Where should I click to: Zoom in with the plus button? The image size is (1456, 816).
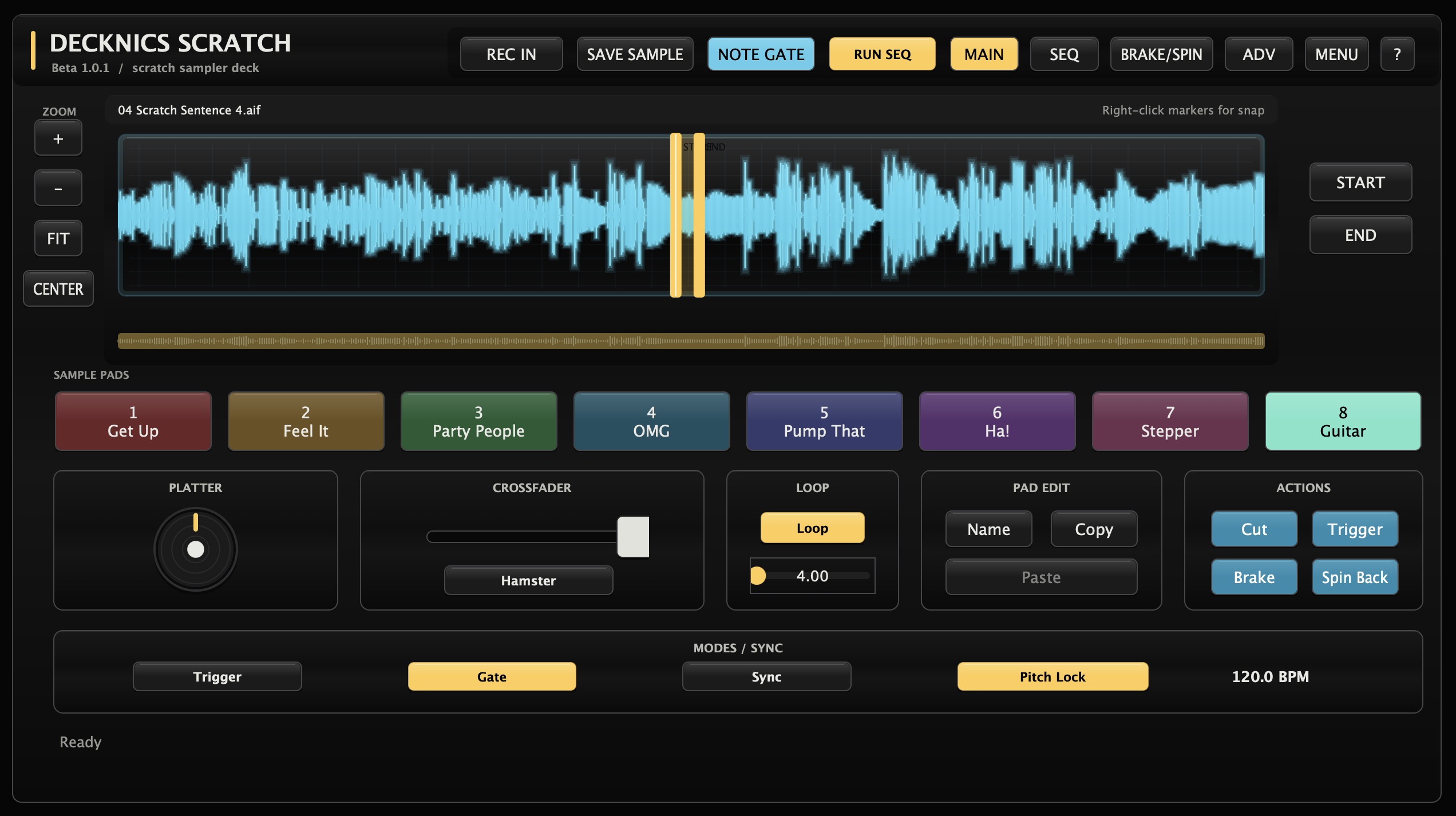[58, 138]
